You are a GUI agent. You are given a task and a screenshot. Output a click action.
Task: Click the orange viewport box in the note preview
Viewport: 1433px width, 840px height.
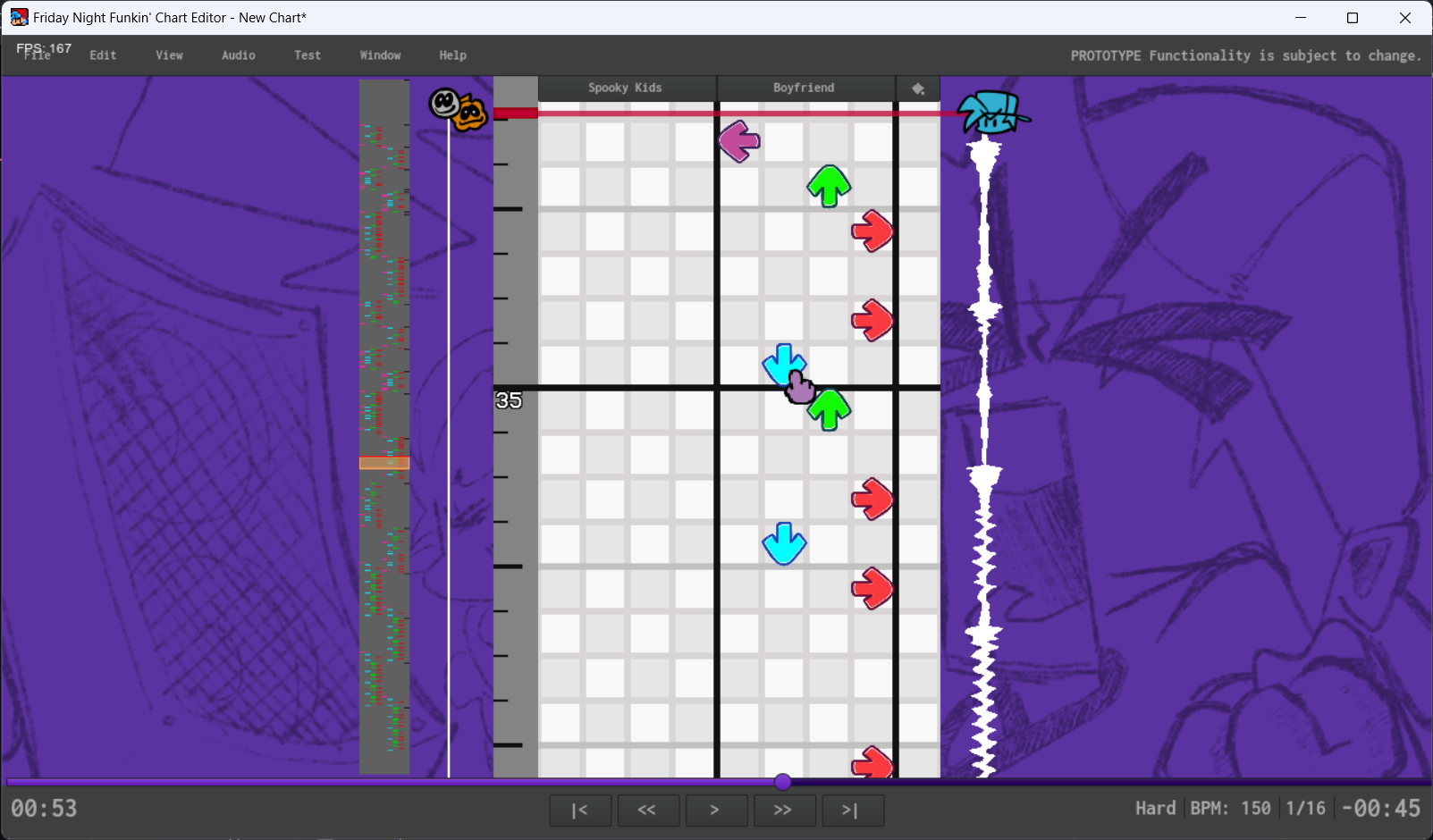click(384, 463)
